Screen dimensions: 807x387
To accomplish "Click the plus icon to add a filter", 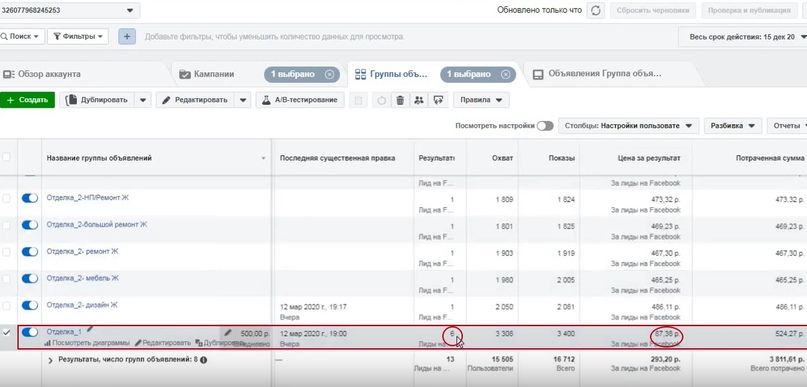I will coord(127,37).
